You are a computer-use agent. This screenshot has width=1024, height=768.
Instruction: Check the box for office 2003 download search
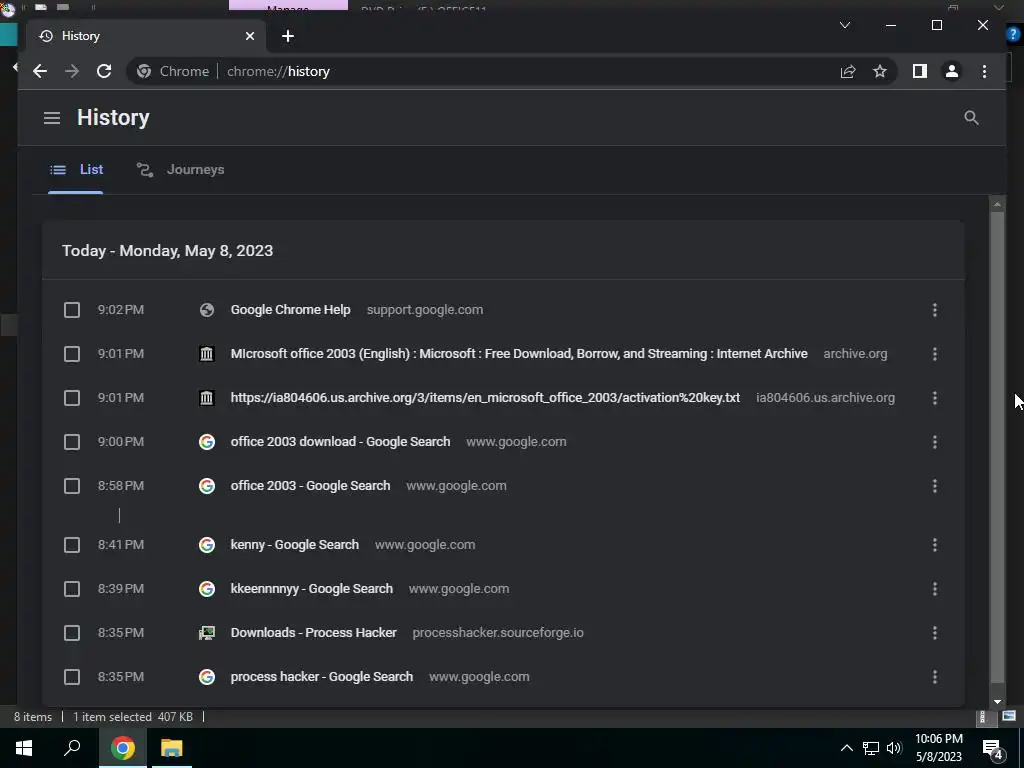pyautogui.click(x=72, y=442)
